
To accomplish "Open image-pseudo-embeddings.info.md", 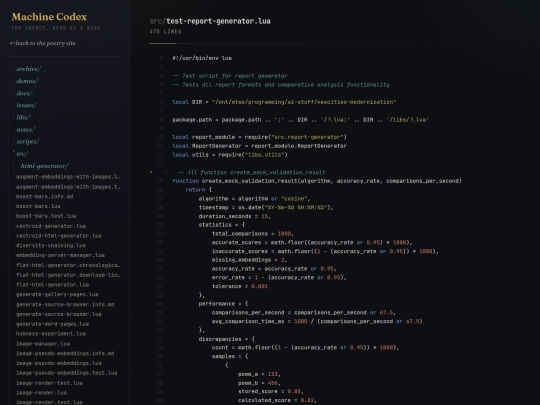I will pyautogui.click(x=65, y=353).
